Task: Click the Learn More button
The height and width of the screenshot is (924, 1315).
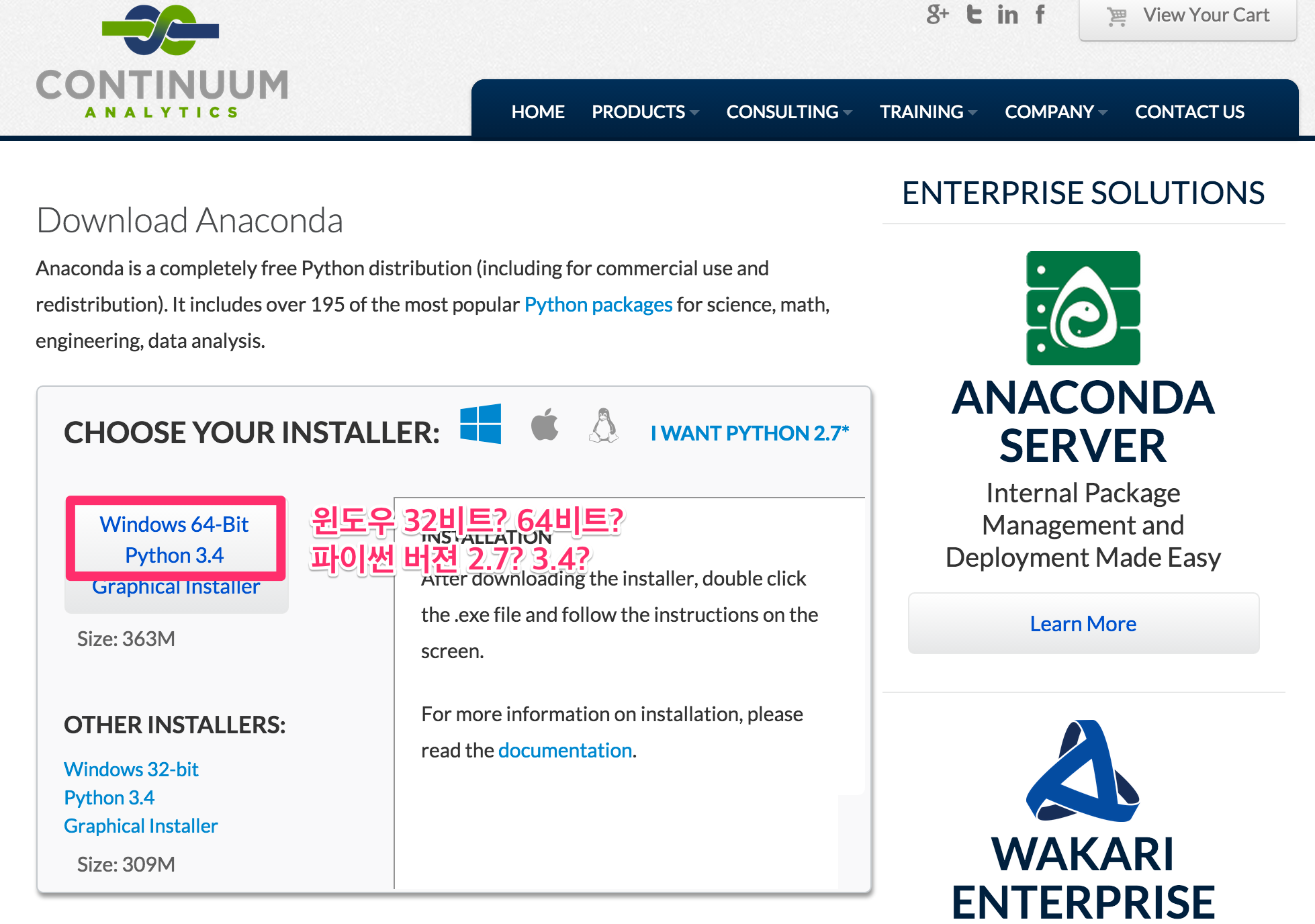Action: click(x=1083, y=623)
